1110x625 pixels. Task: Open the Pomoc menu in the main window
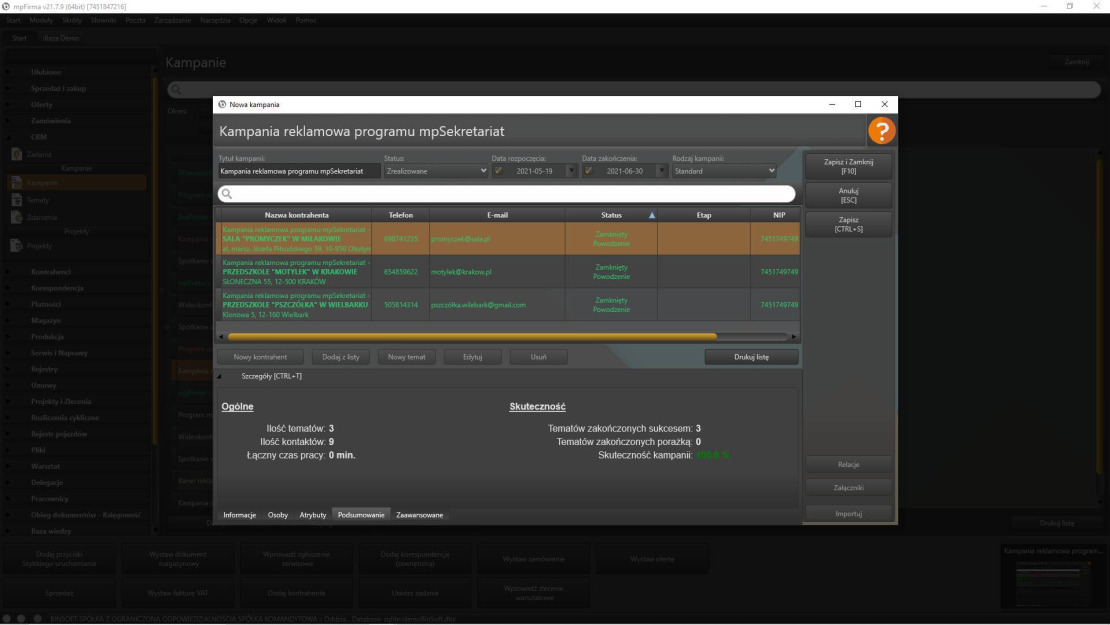(306, 21)
